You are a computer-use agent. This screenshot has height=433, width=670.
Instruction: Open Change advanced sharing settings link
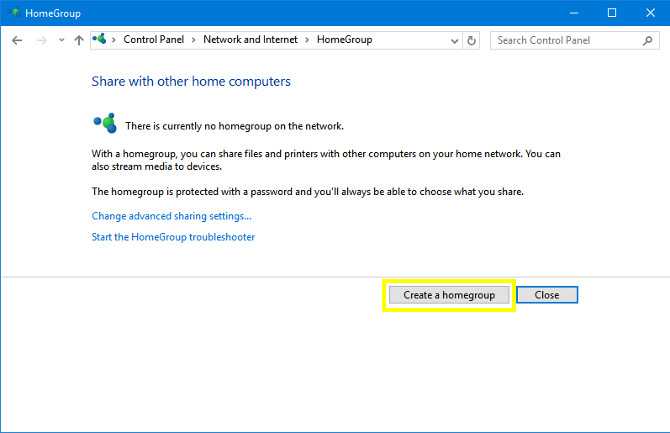tap(171, 216)
